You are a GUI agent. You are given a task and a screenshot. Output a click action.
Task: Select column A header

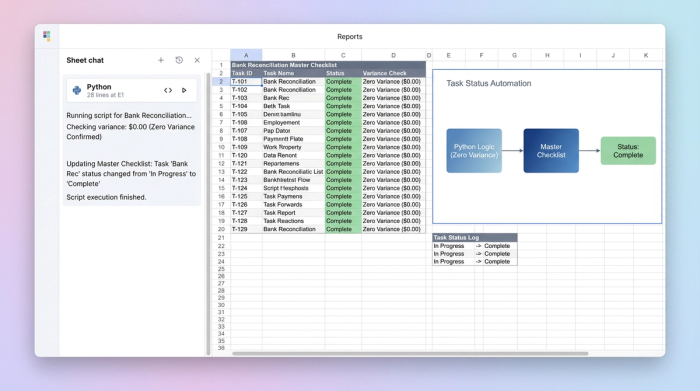click(246, 55)
